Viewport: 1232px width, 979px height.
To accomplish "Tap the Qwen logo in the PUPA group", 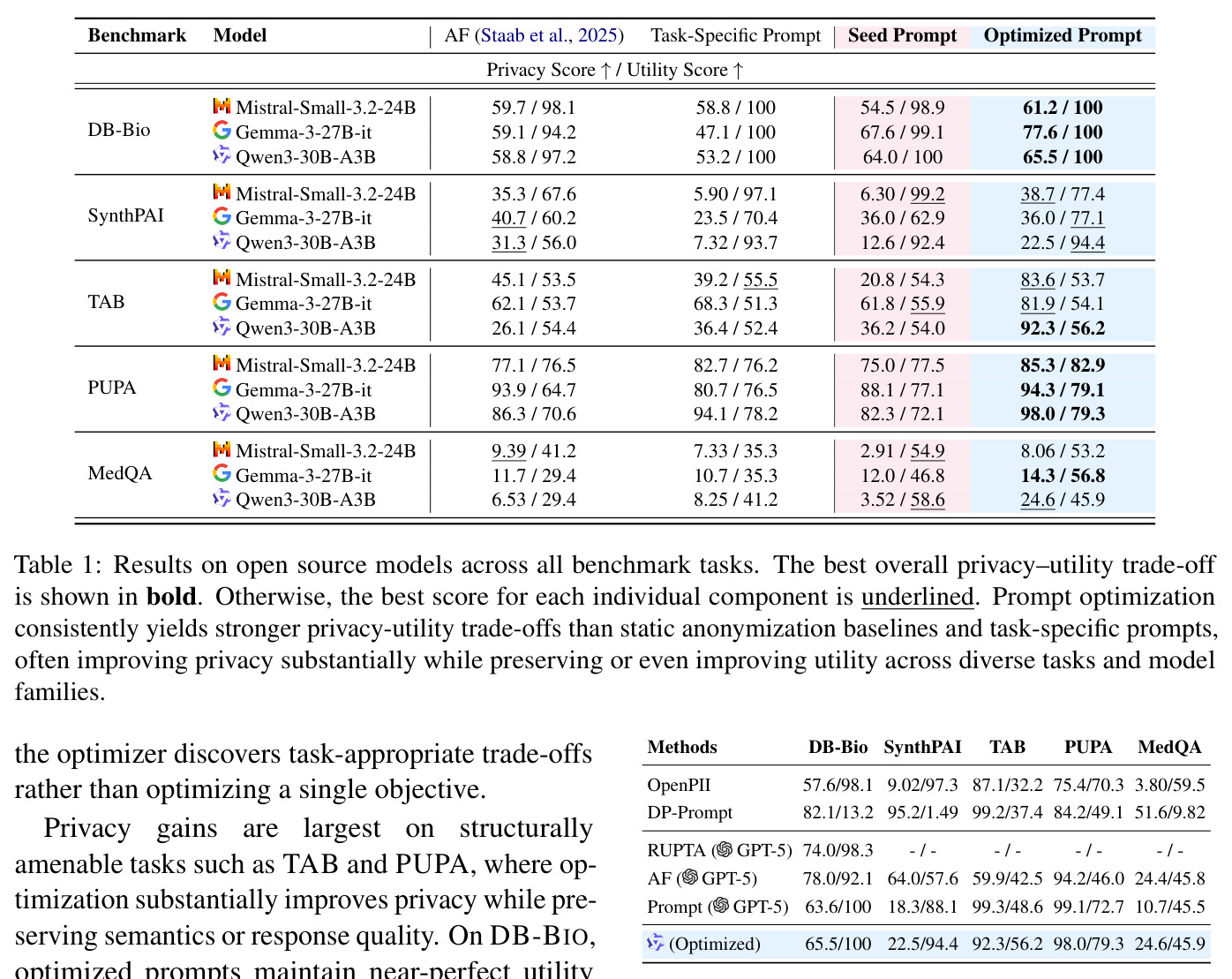I will pyautogui.click(x=222, y=412).
